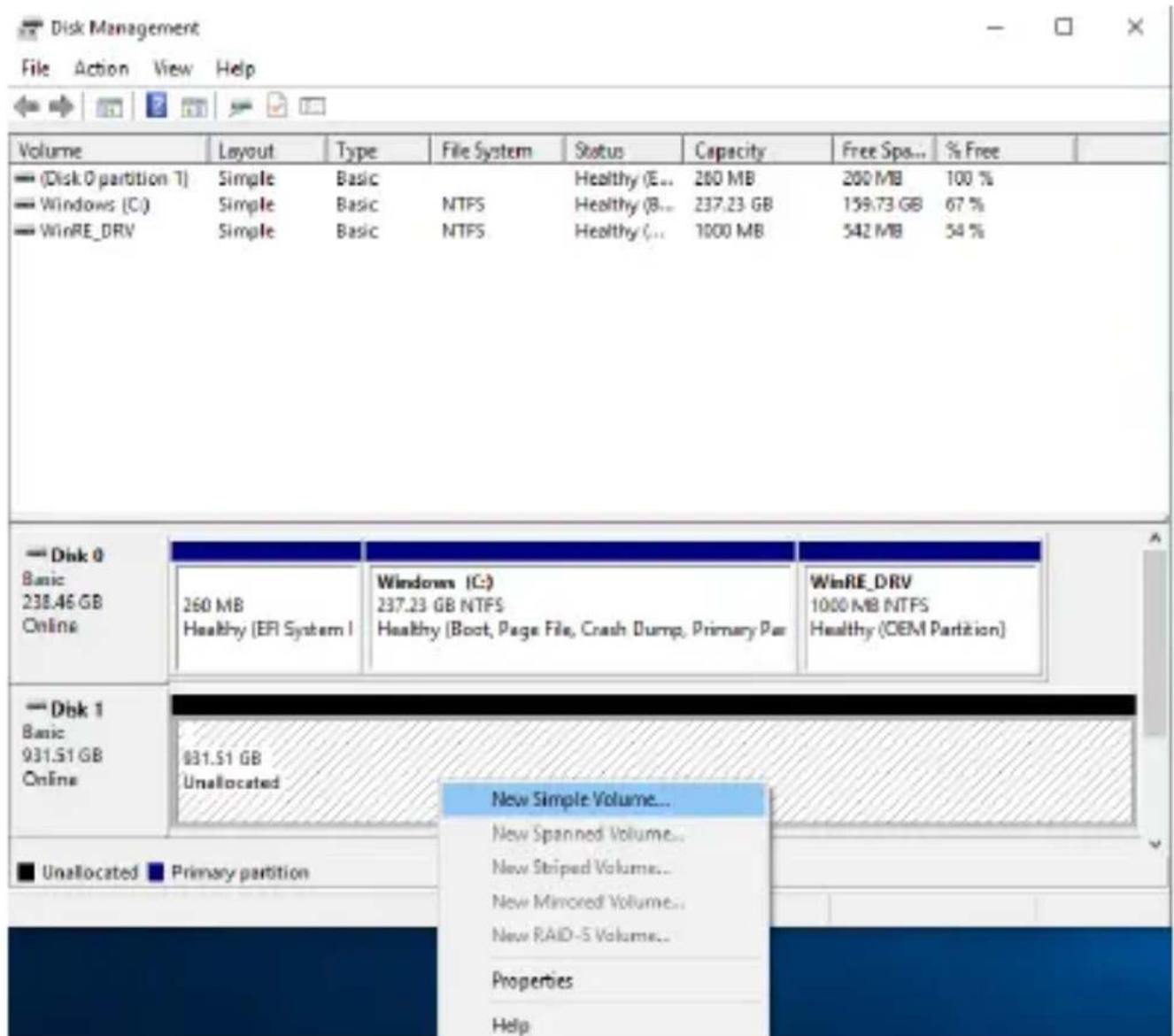Click the 237.23 GB capacity cell
This screenshot has height=1036, width=1174.
733,205
